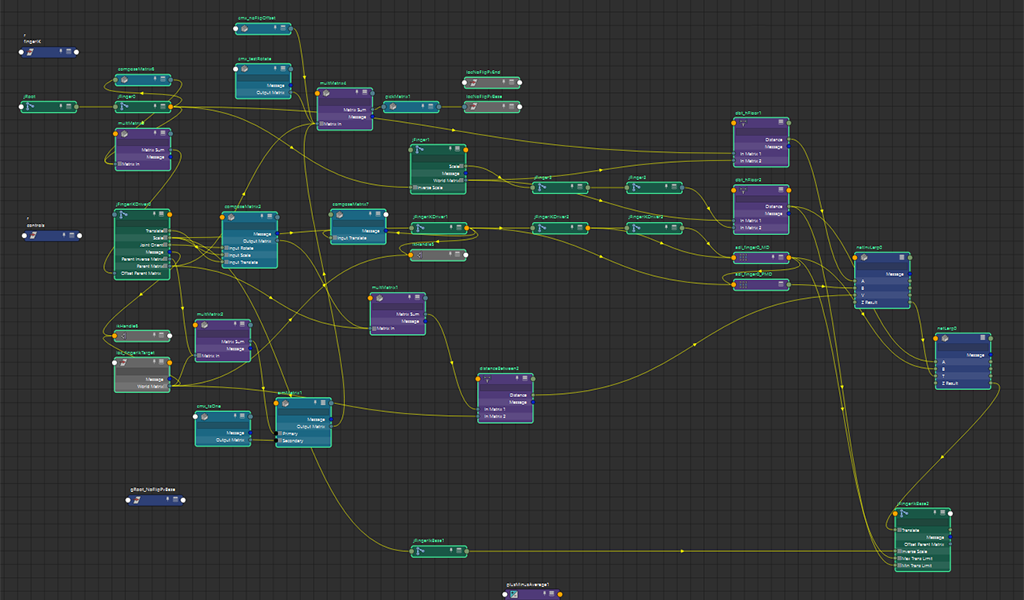Click the distance icon on the dist_nFloor1 node
Screen dimensions: 1024x600
(743, 125)
